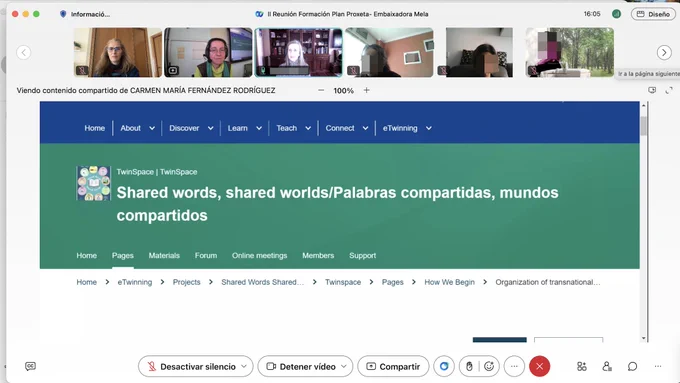Open the Learn menu
This screenshot has width=680, height=383.
tap(238, 128)
